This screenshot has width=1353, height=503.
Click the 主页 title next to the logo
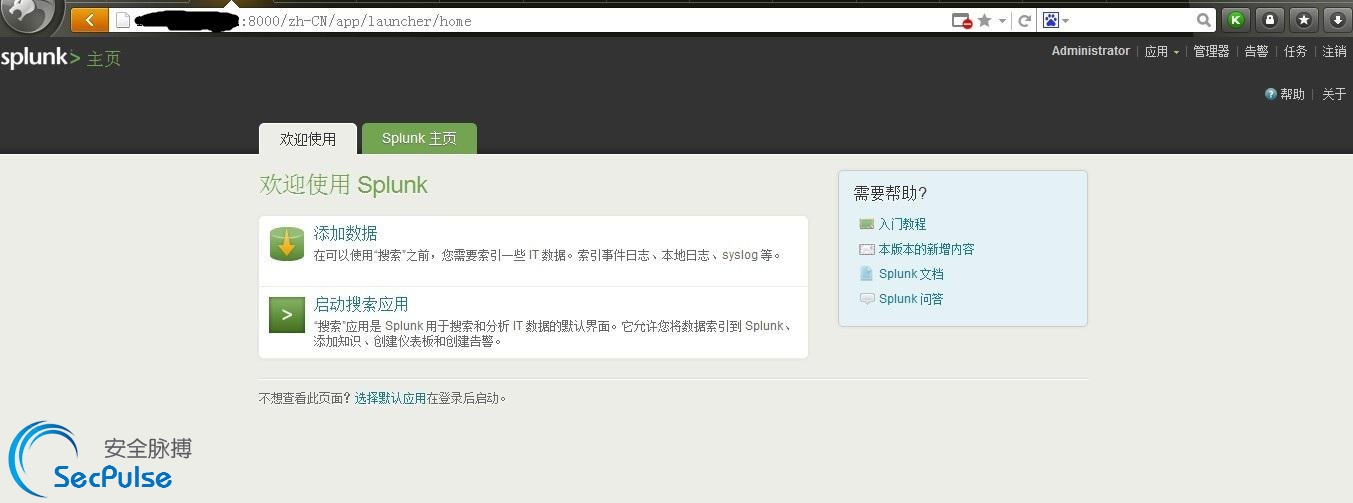pos(104,59)
